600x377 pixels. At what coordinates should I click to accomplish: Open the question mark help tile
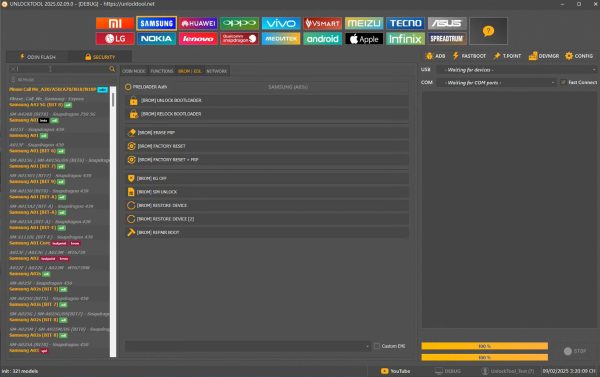[x=488, y=31]
